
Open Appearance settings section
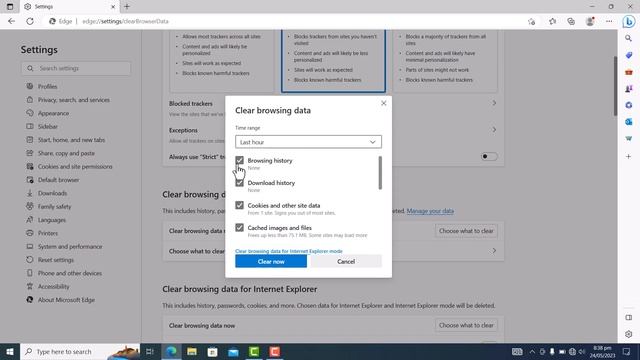[x=53, y=113]
